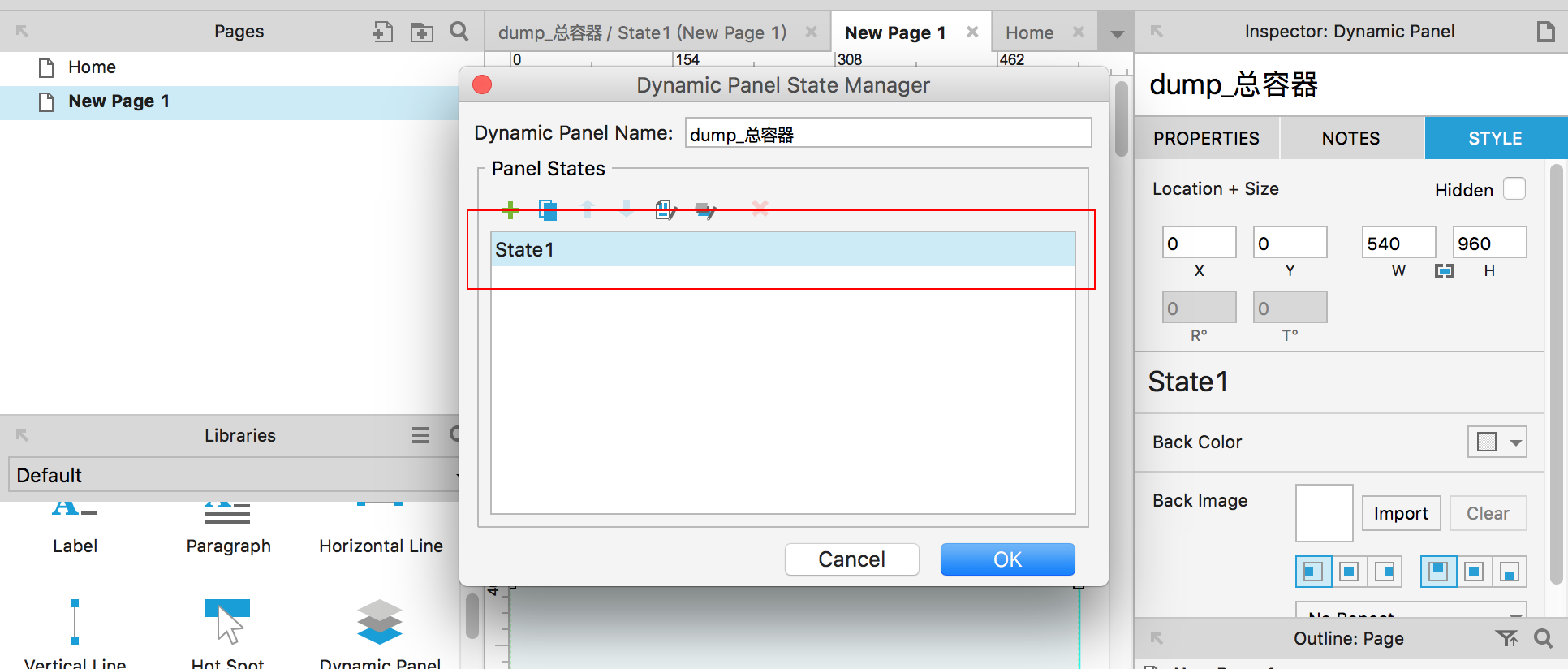Viewport: 1568px width, 669px height.
Task: Add a new page in Pages panel
Action: 383,32
